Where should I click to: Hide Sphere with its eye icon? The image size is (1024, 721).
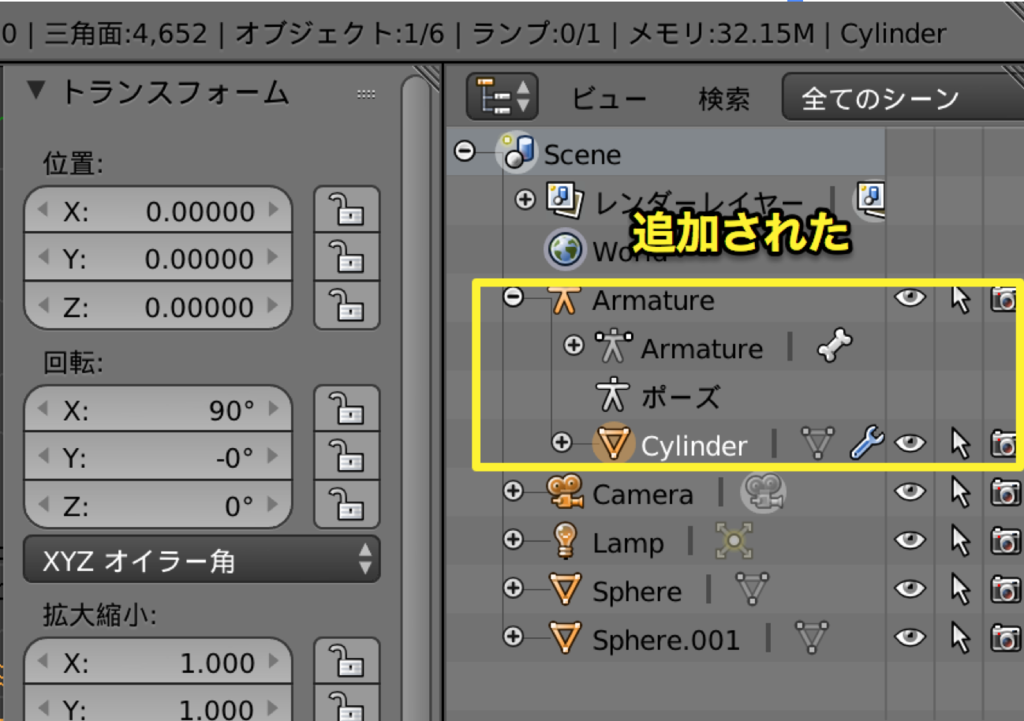tap(910, 588)
